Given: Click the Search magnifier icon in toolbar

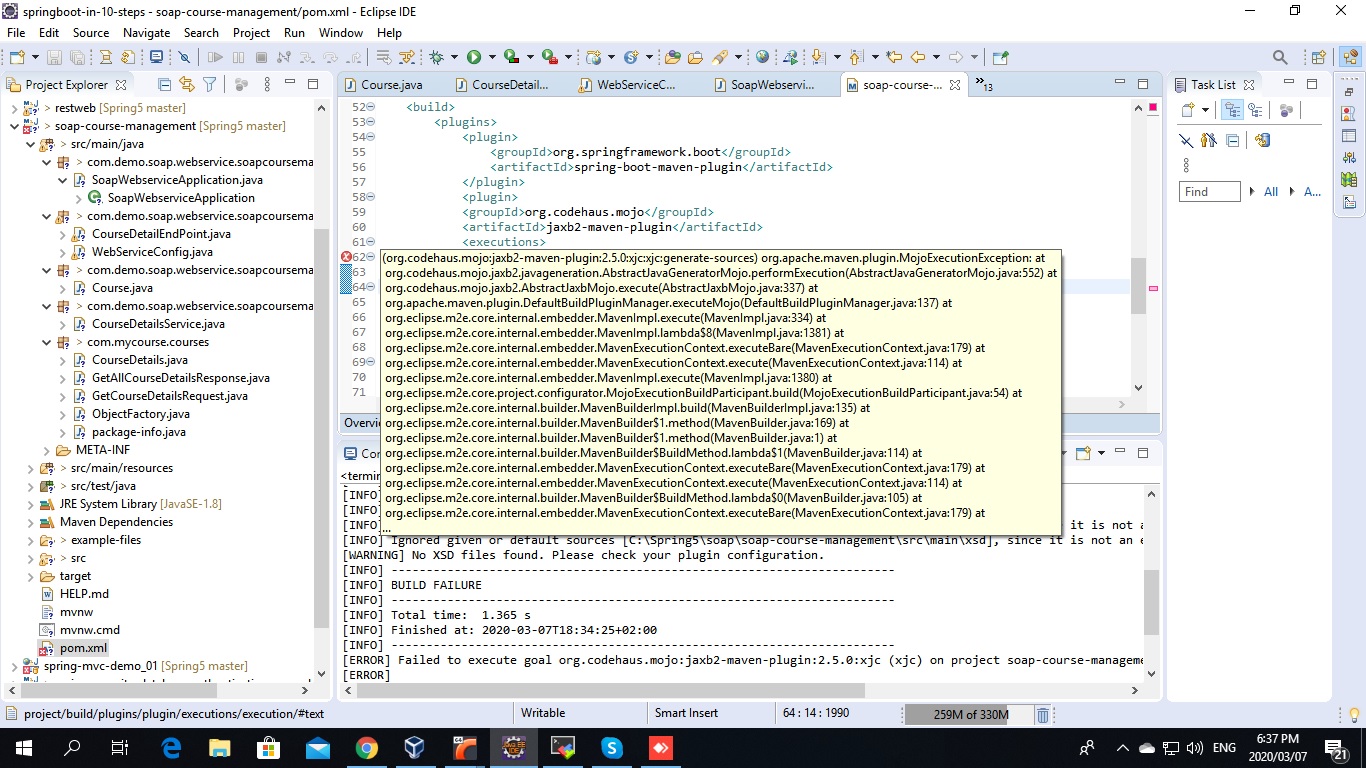Looking at the screenshot, I should [x=1279, y=58].
